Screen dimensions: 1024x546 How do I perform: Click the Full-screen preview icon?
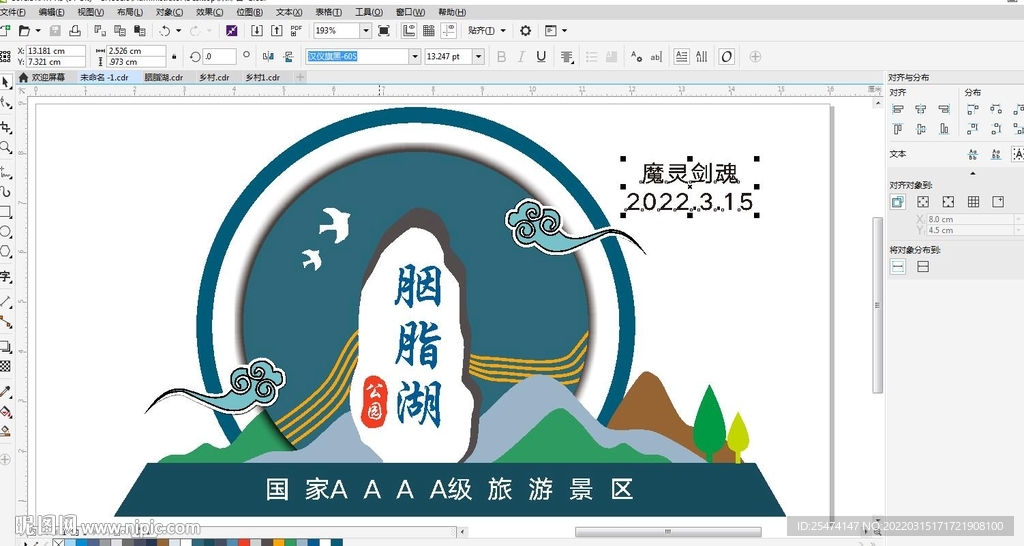click(384, 31)
